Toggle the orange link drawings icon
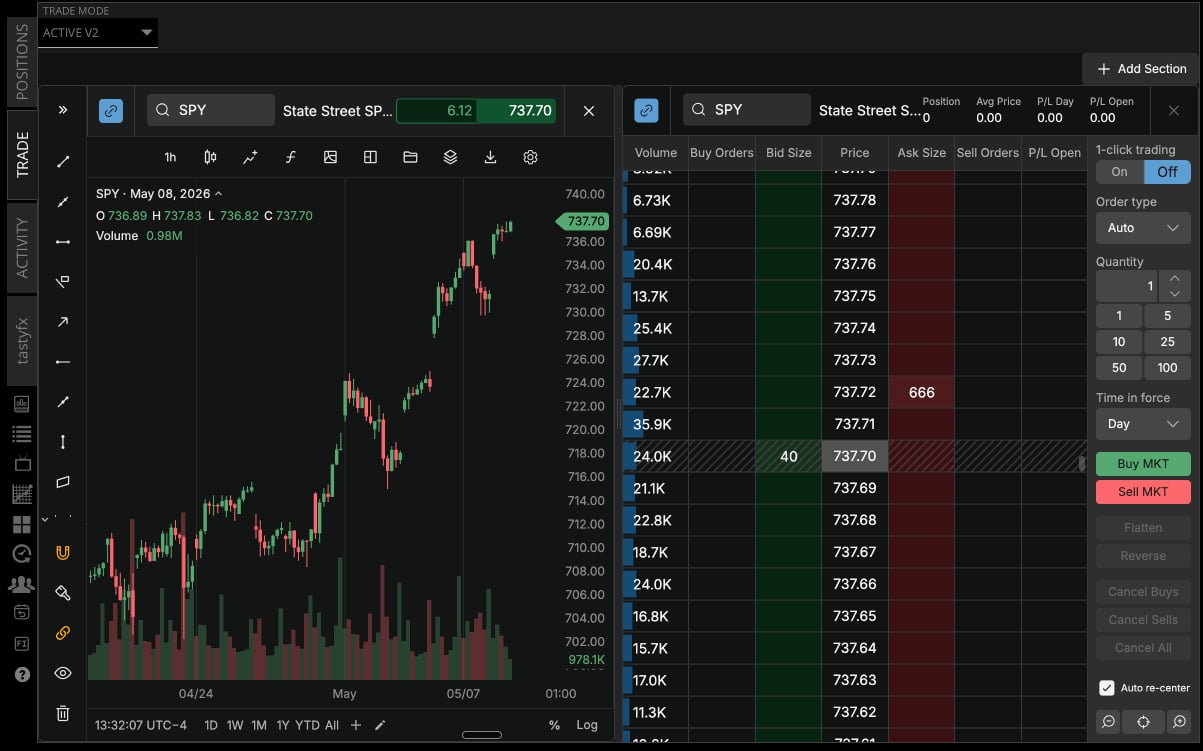 [x=63, y=633]
